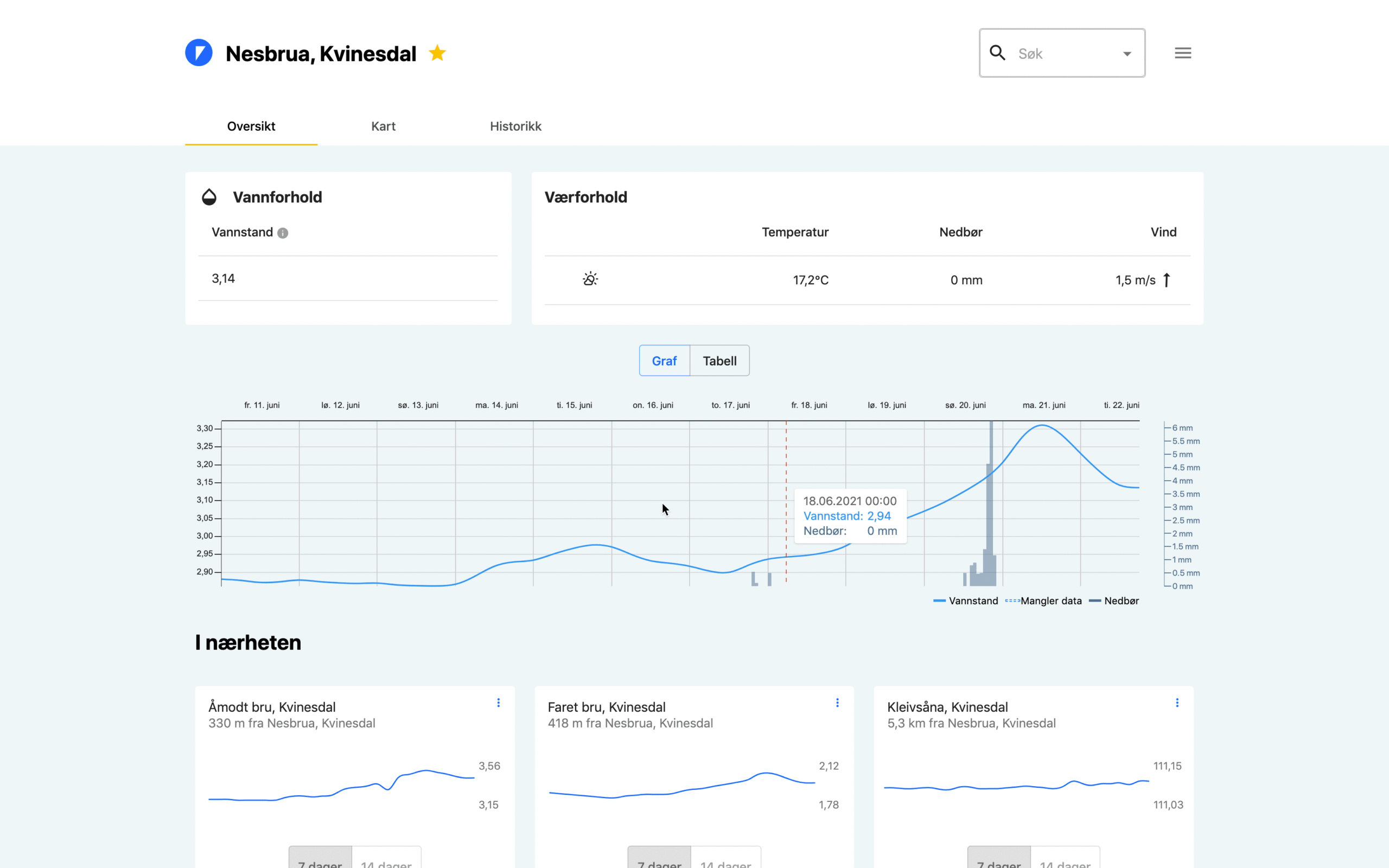1389x868 pixels.
Task: Click the 3,14 water level value
Action: pyautogui.click(x=224, y=278)
